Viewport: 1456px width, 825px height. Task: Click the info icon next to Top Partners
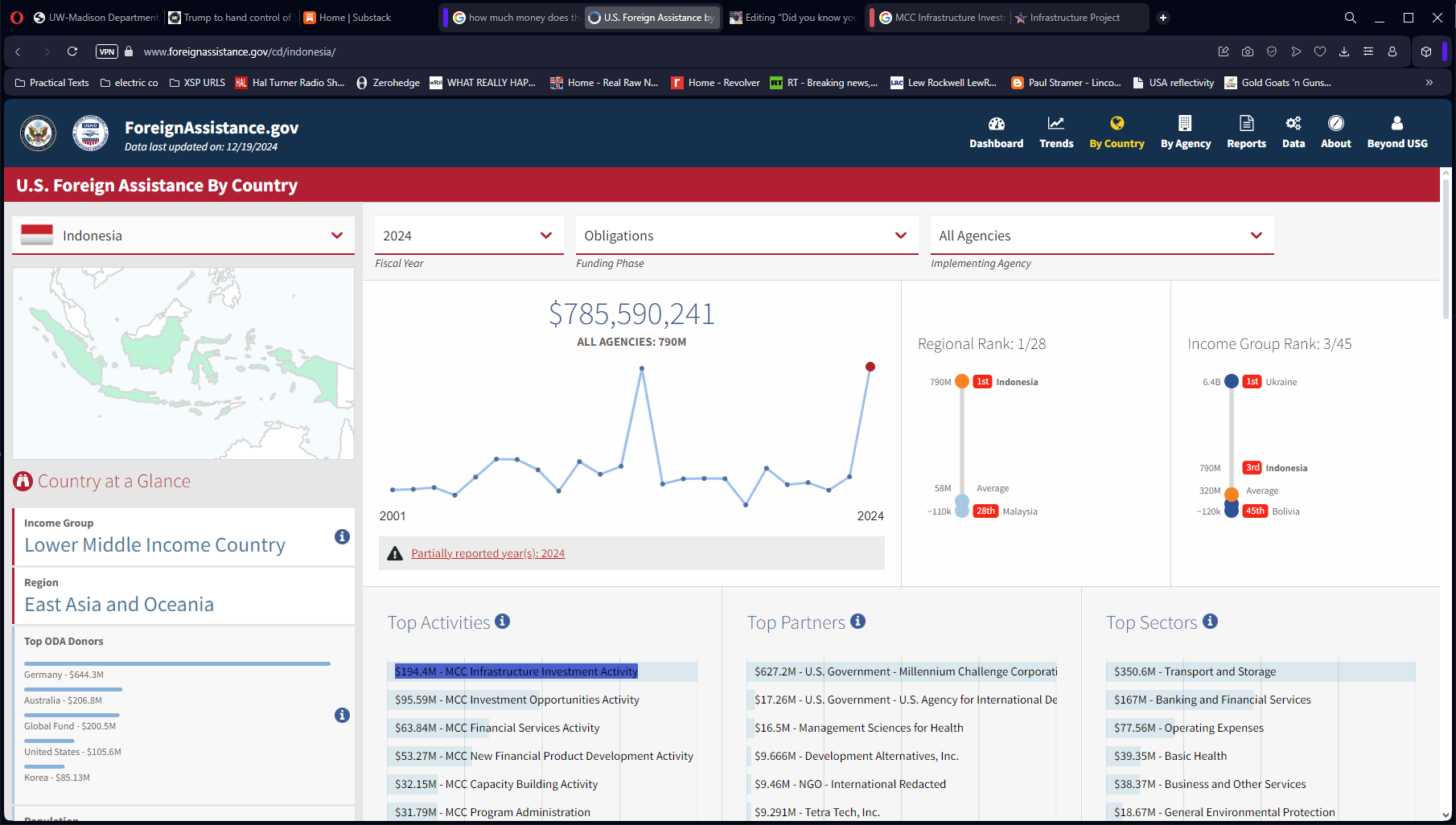pos(858,621)
